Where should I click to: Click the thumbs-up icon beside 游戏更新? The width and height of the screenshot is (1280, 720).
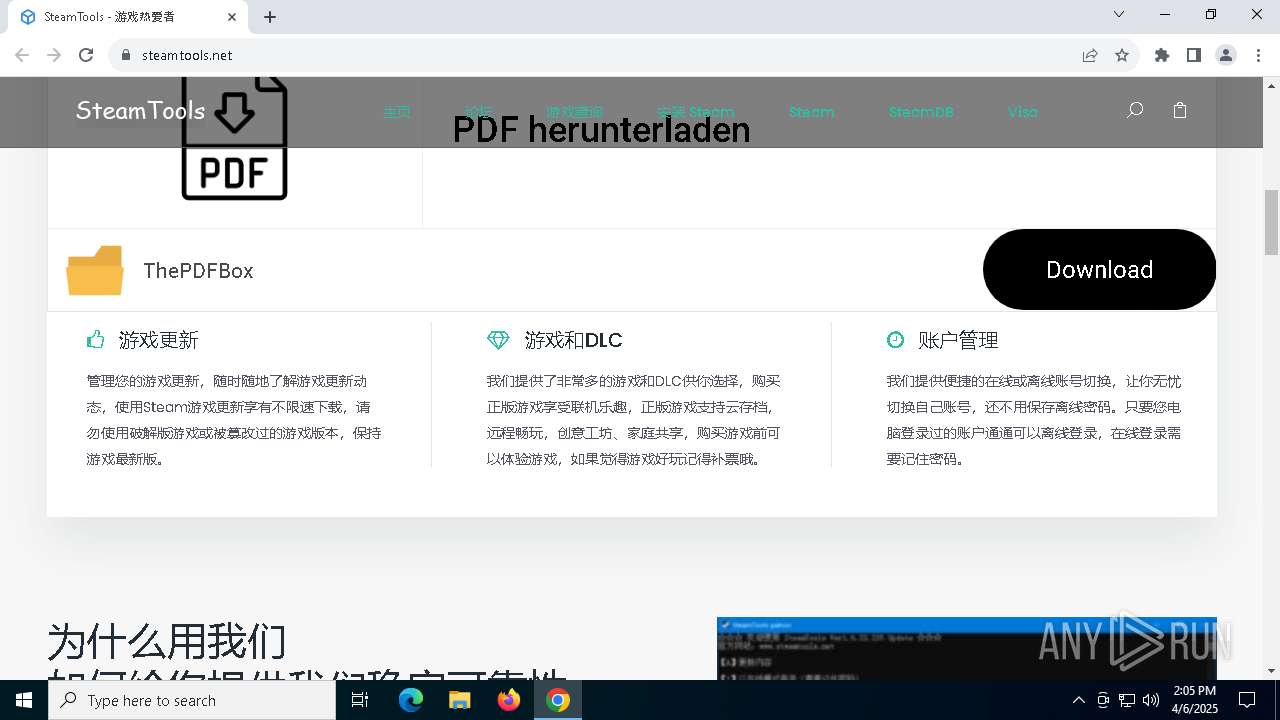pyautogui.click(x=96, y=339)
